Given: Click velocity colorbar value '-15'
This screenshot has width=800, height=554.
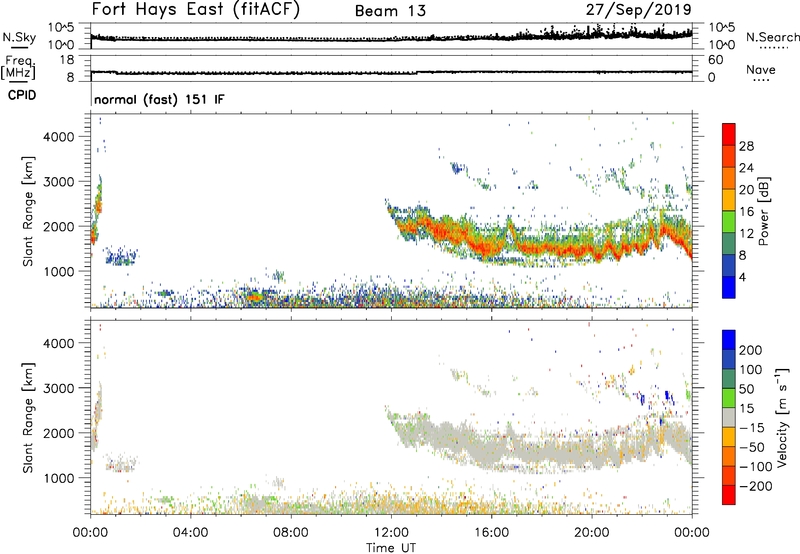Looking at the screenshot, I should point(752,427).
